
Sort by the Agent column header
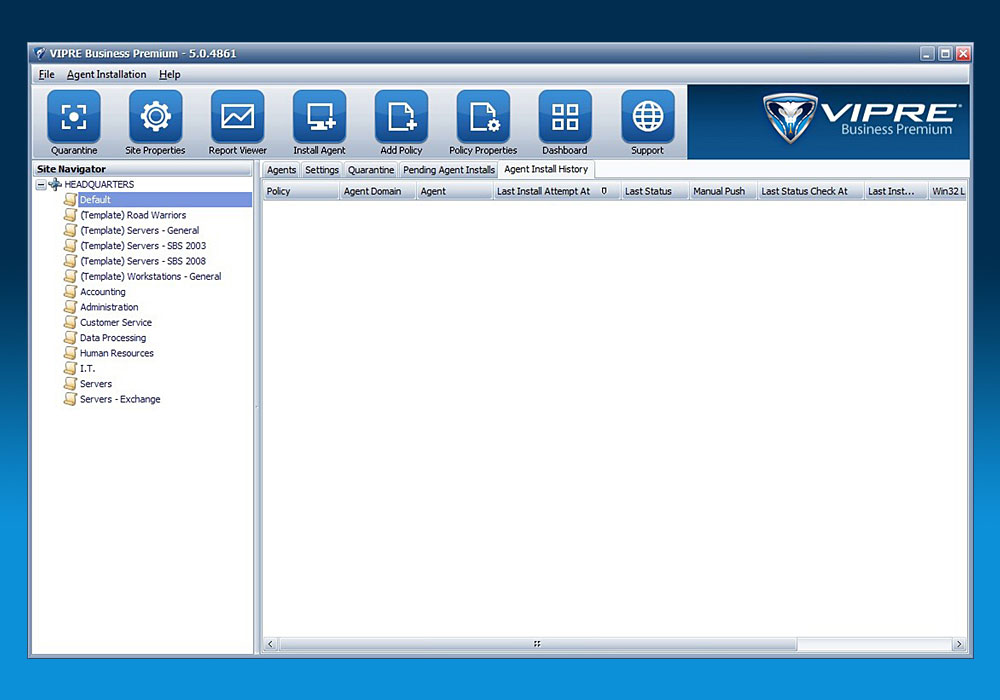coord(455,191)
